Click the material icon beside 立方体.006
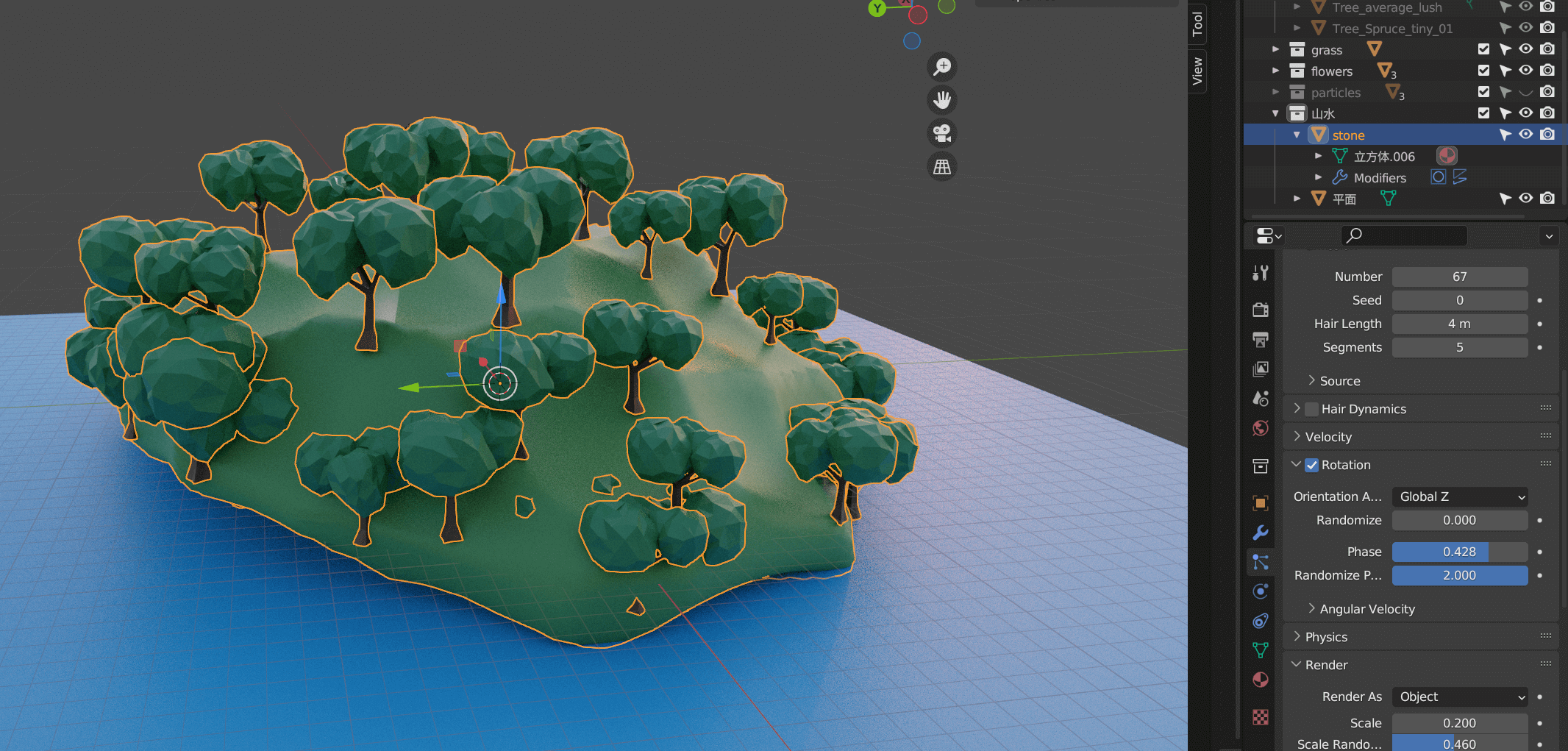The image size is (1568, 751). coord(1447,156)
